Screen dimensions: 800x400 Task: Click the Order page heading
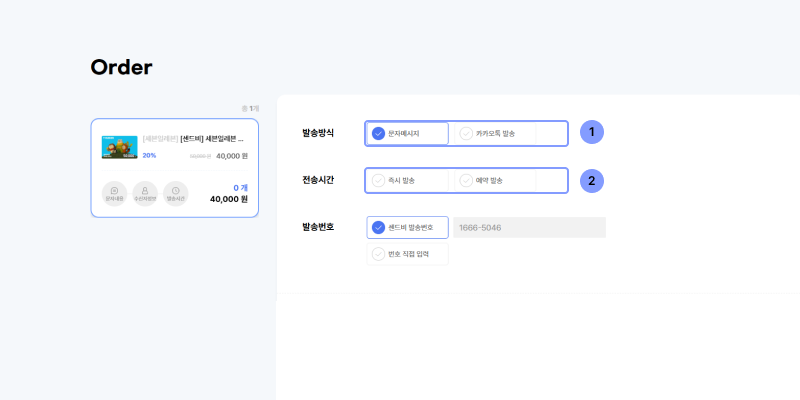(x=121, y=68)
